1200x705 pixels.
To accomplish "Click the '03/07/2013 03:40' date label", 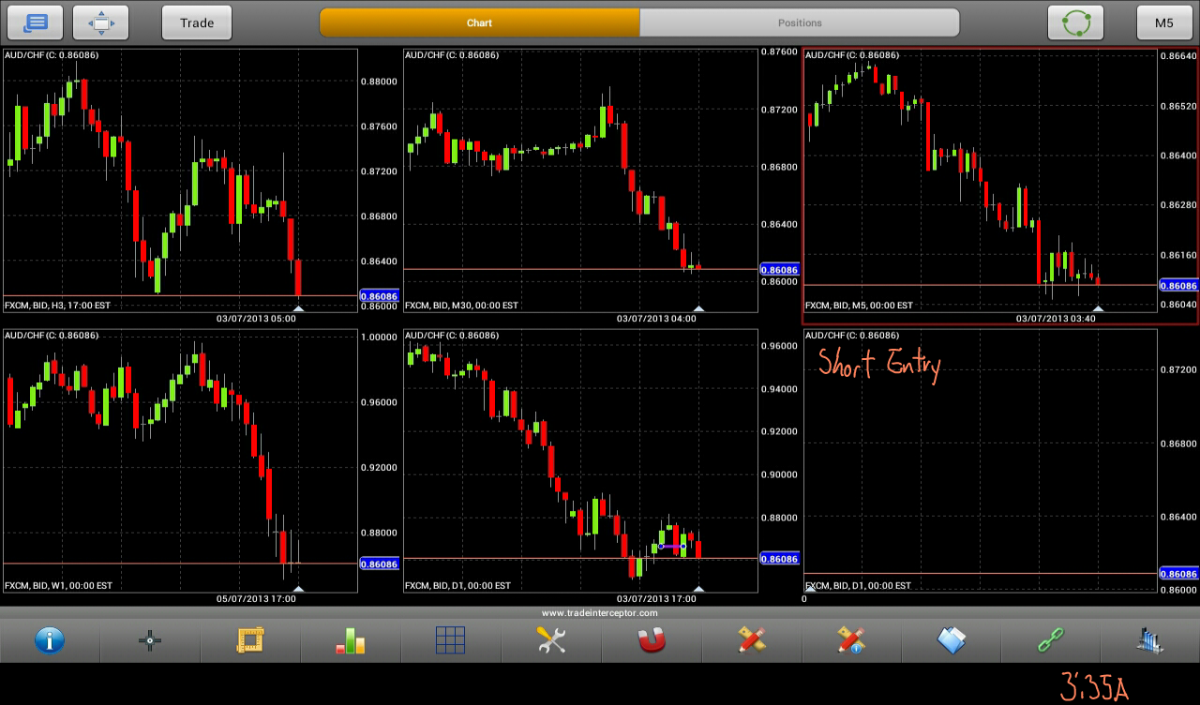I will click(x=1056, y=319).
